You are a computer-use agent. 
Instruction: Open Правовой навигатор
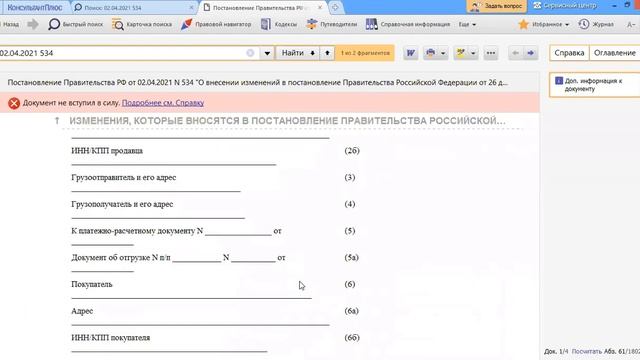(216, 24)
